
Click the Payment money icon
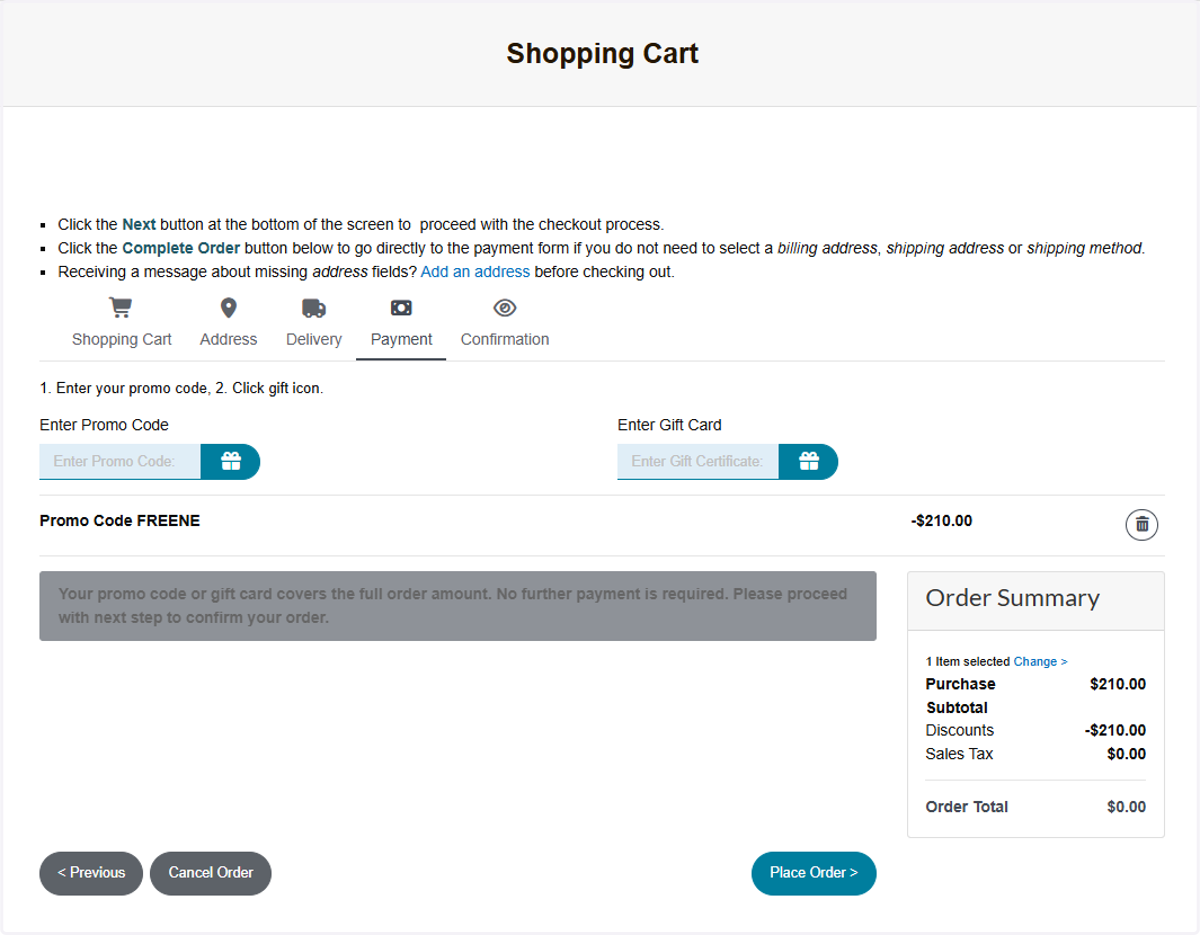click(x=401, y=308)
